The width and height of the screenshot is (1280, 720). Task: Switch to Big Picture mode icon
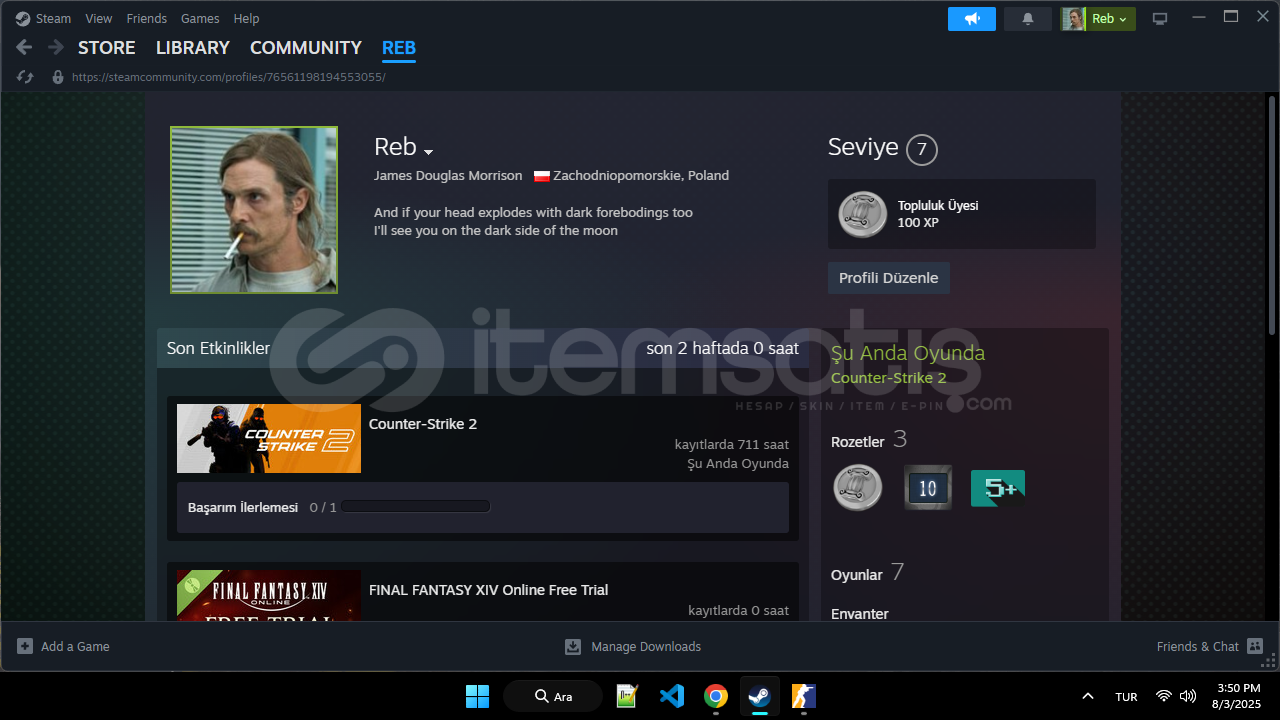(x=1160, y=19)
